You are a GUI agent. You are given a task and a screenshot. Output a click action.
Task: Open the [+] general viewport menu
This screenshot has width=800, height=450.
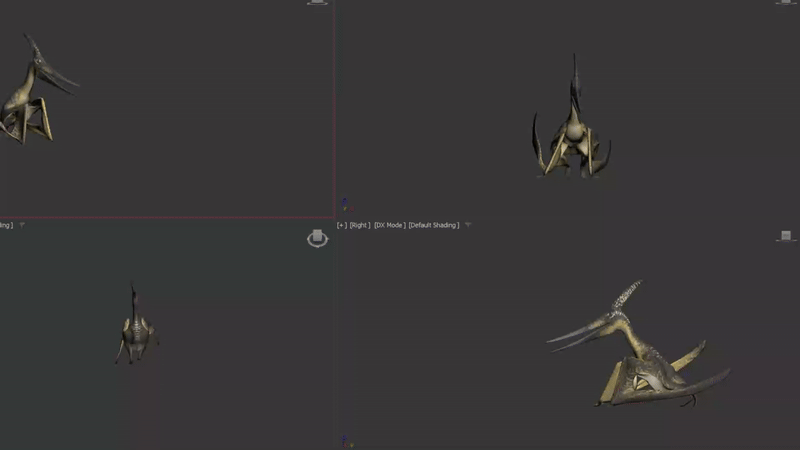pyautogui.click(x=342, y=225)
